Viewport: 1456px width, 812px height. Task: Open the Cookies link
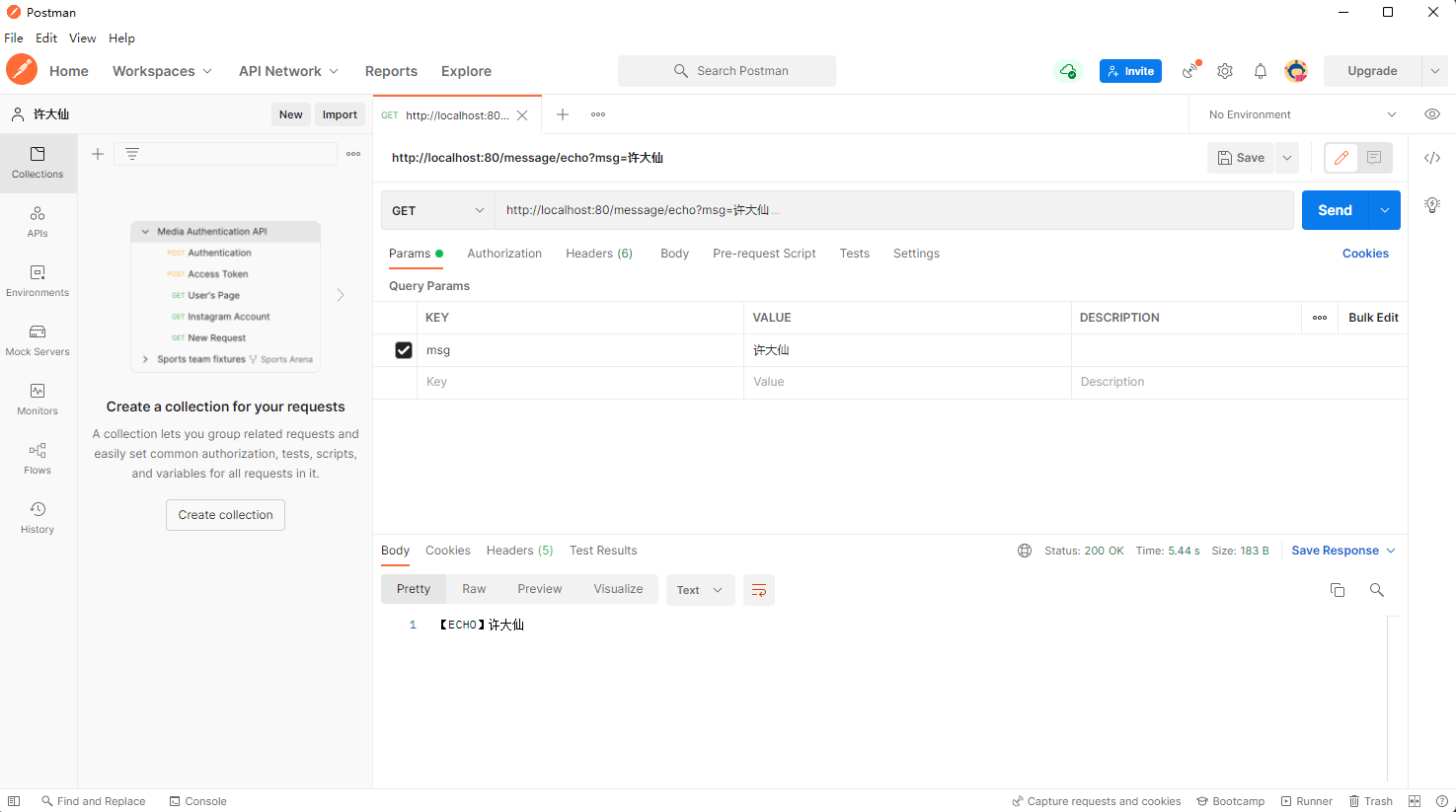1365,254
